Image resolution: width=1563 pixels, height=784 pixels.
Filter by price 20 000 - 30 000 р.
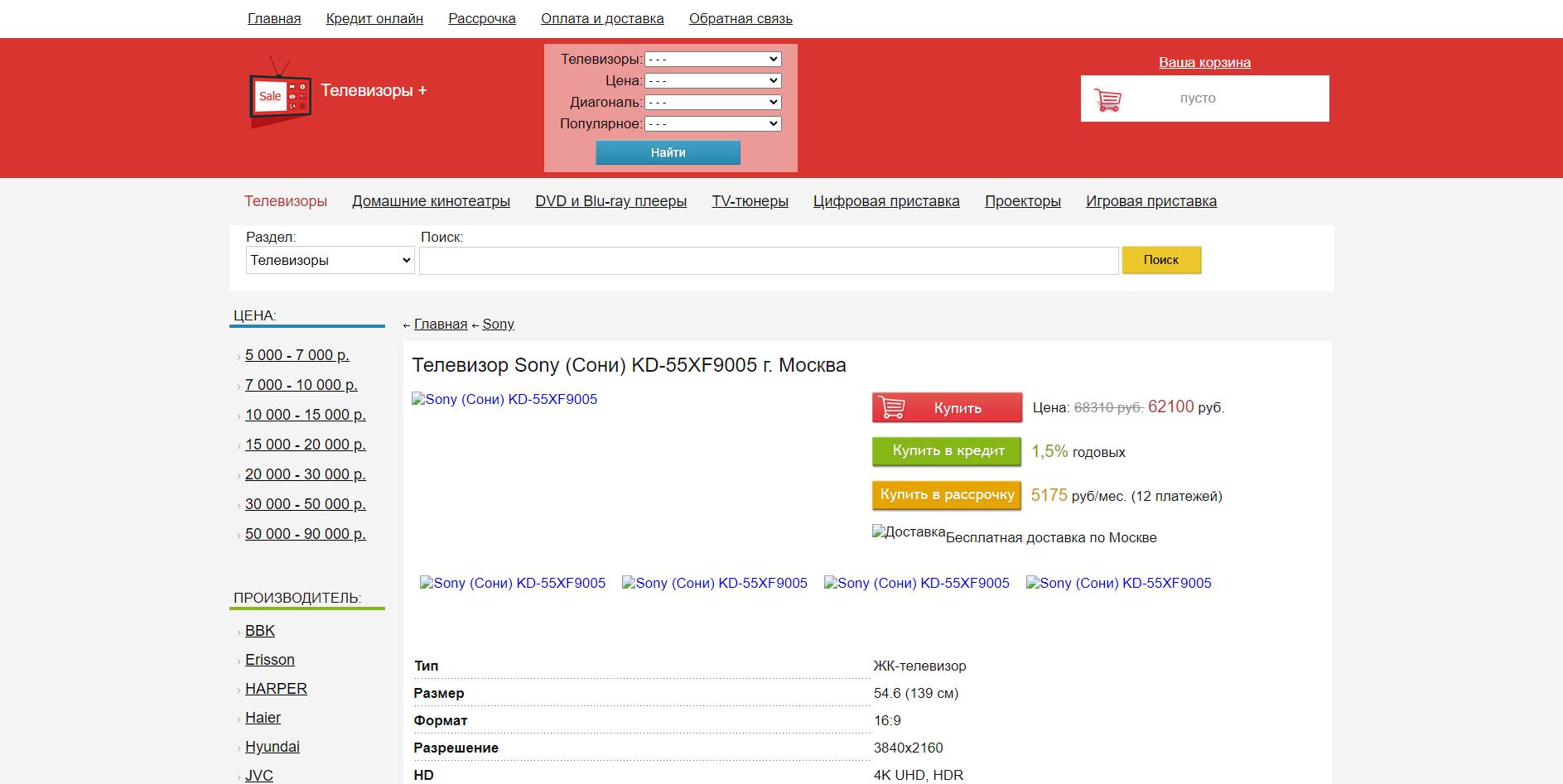[x=306, y=474]
